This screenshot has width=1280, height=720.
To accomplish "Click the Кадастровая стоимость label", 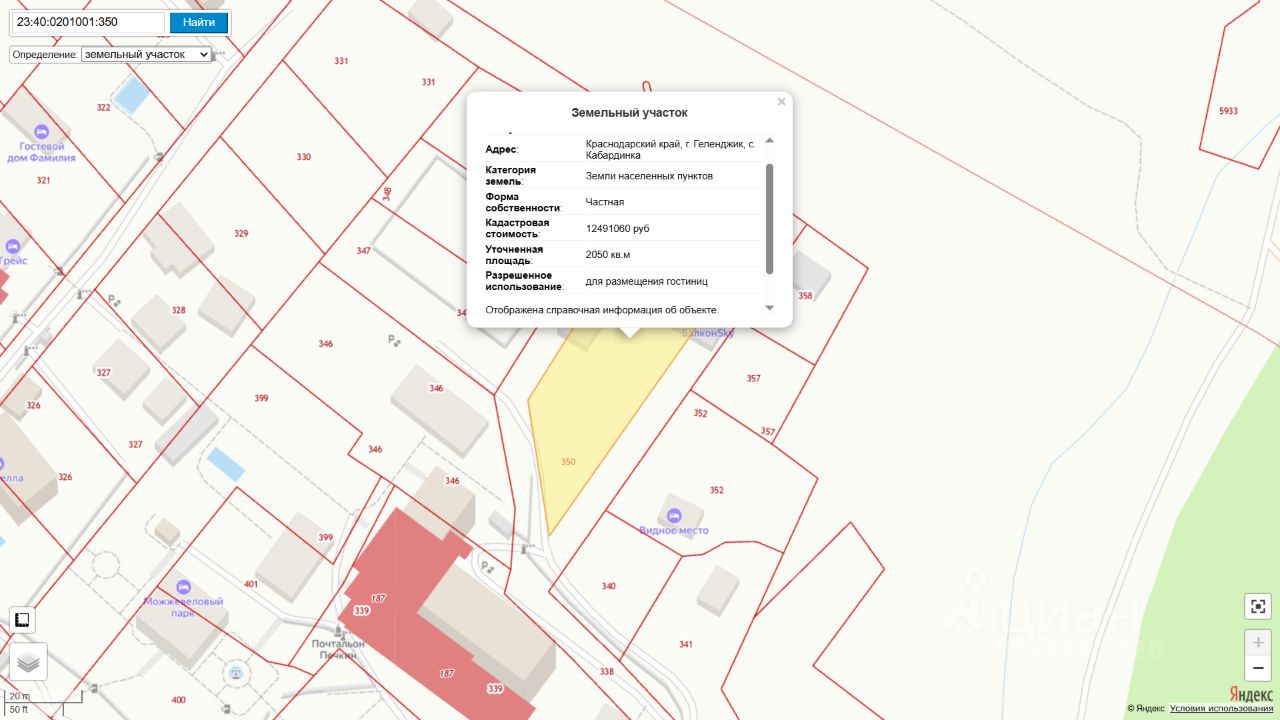I will 517,228.
